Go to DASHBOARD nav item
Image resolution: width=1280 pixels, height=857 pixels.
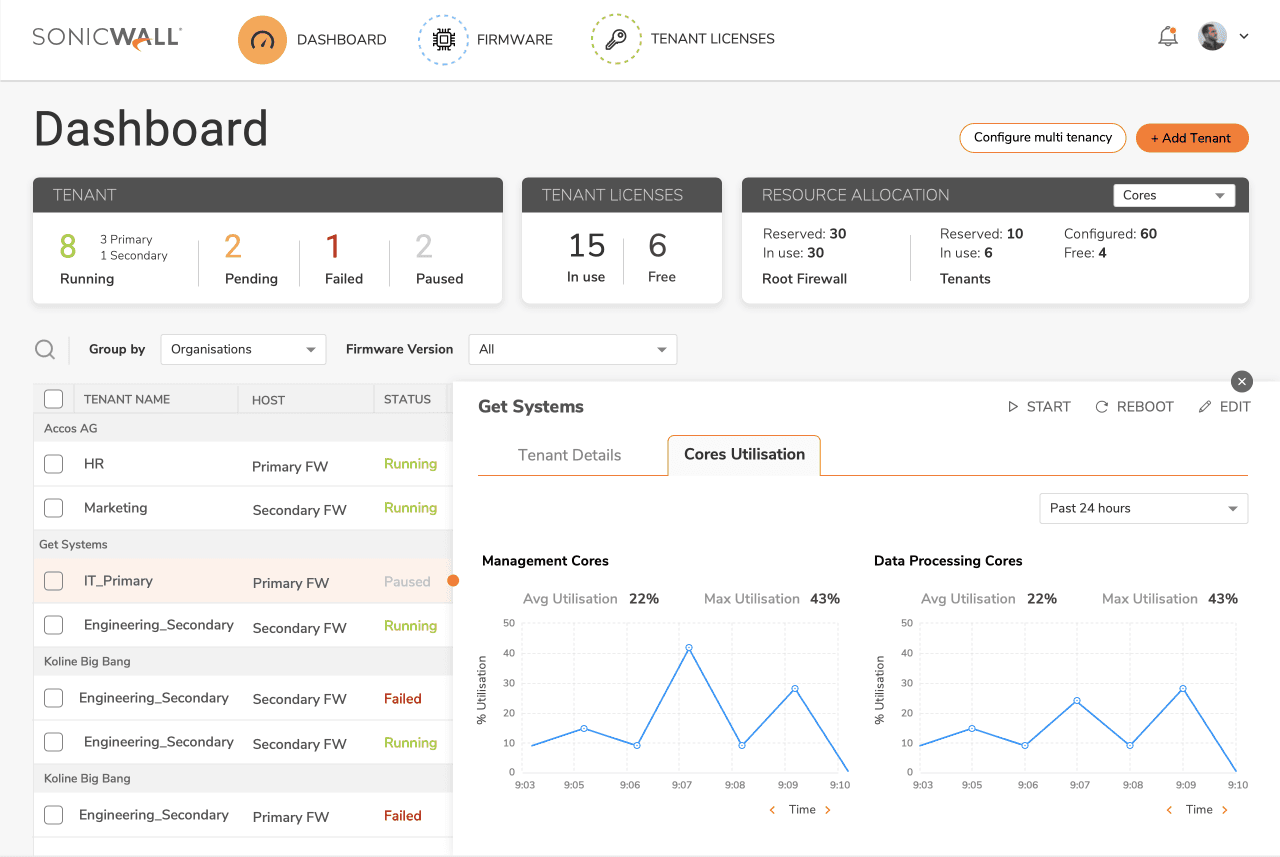coord(341,40)
